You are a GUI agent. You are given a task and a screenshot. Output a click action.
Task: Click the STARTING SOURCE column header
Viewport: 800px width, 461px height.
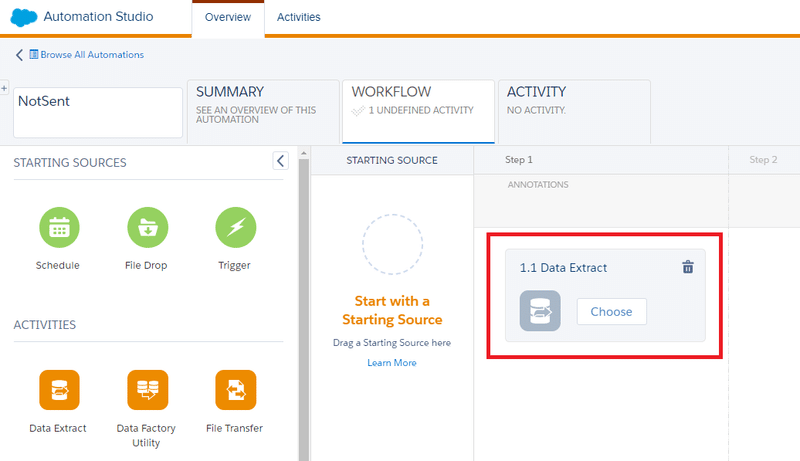tap(392, 160)
